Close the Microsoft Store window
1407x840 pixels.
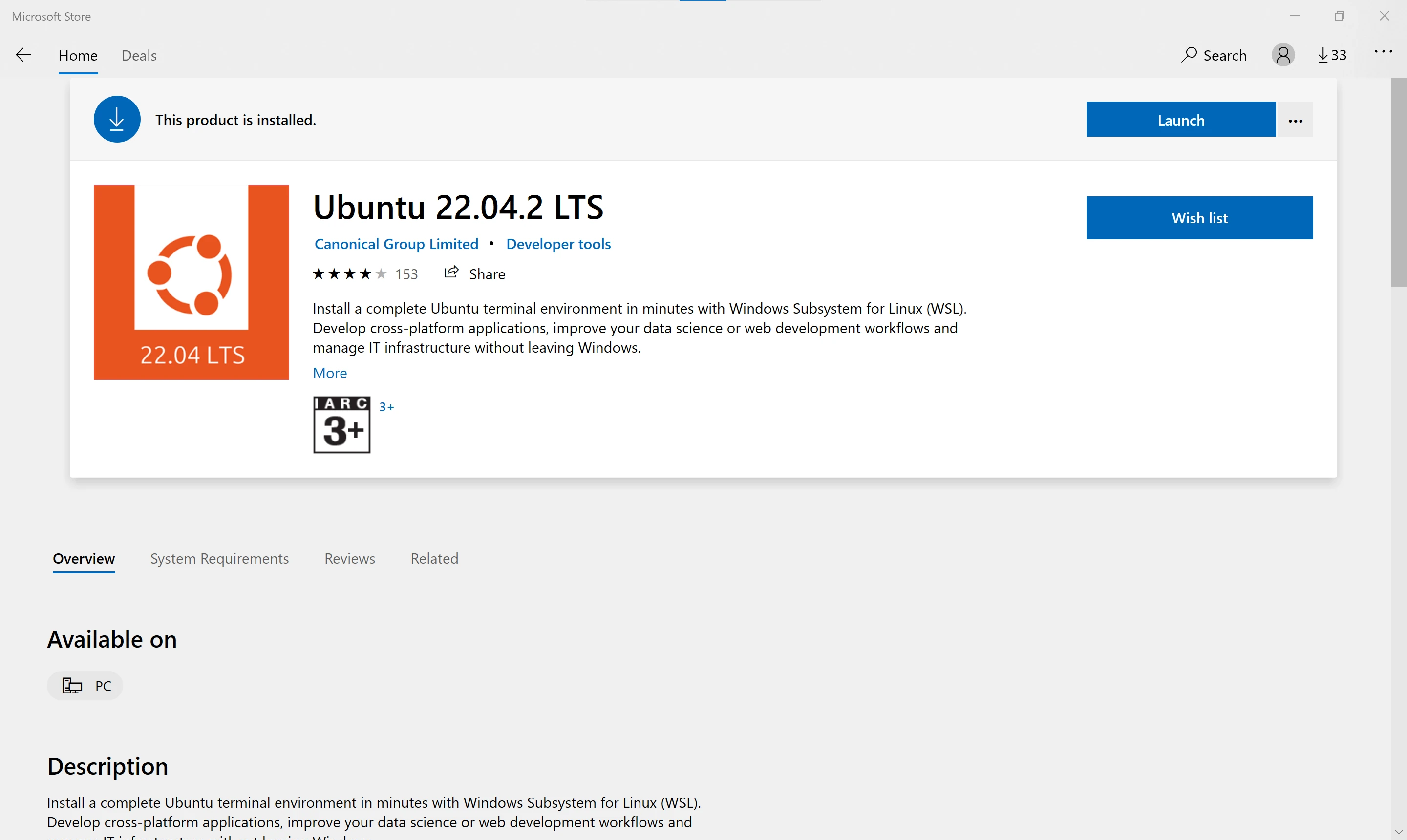[x=1385, y=16]
